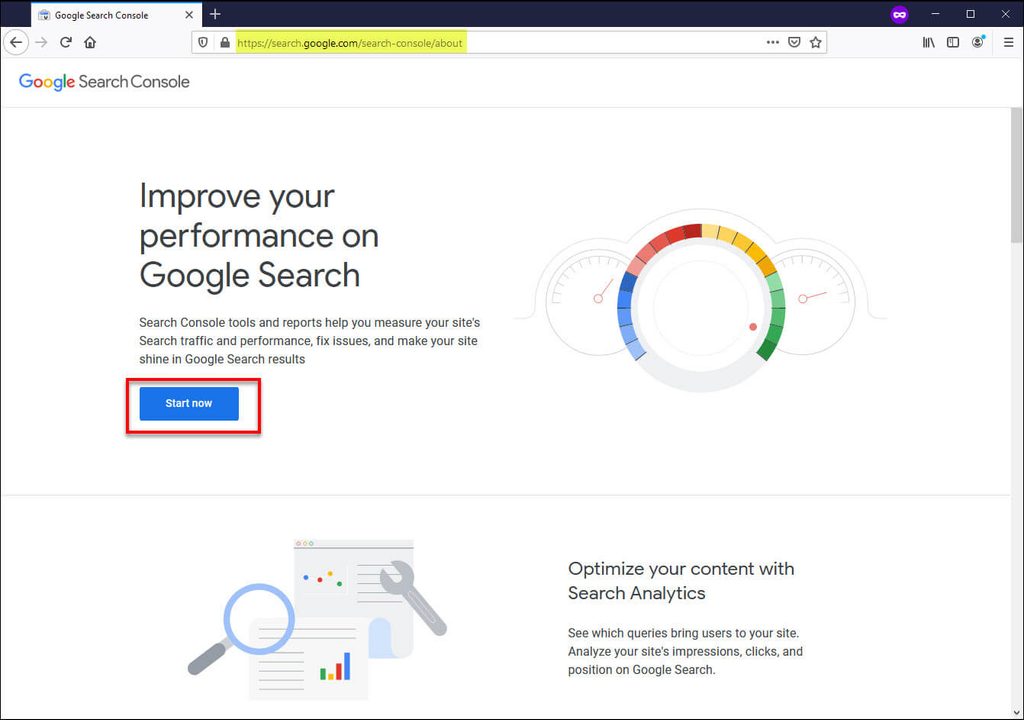Save page to Pocket
1024x720 pixels.
(794, 42)
